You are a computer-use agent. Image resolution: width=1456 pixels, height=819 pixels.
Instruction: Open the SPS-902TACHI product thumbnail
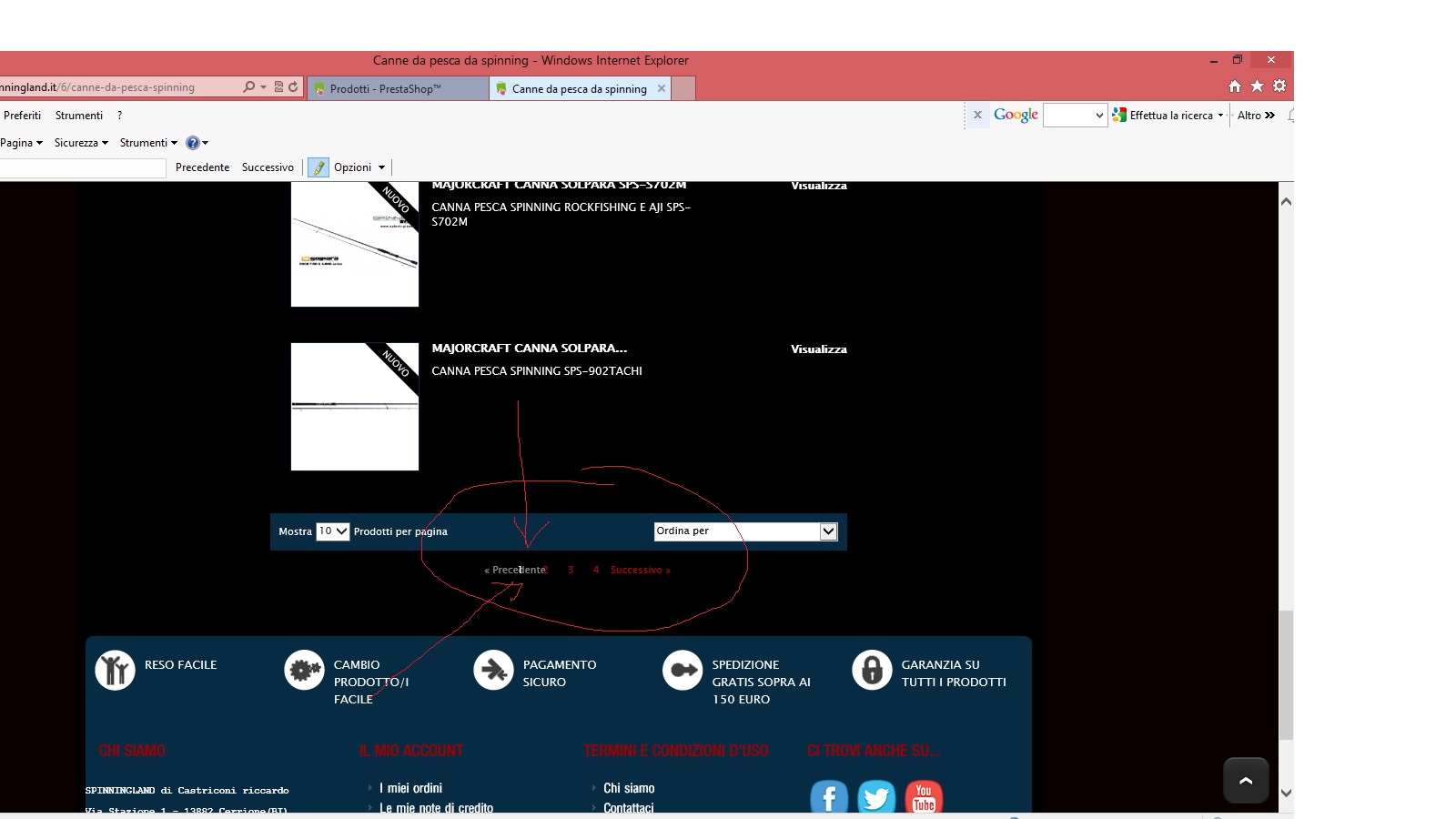click(x=355, y=407)
